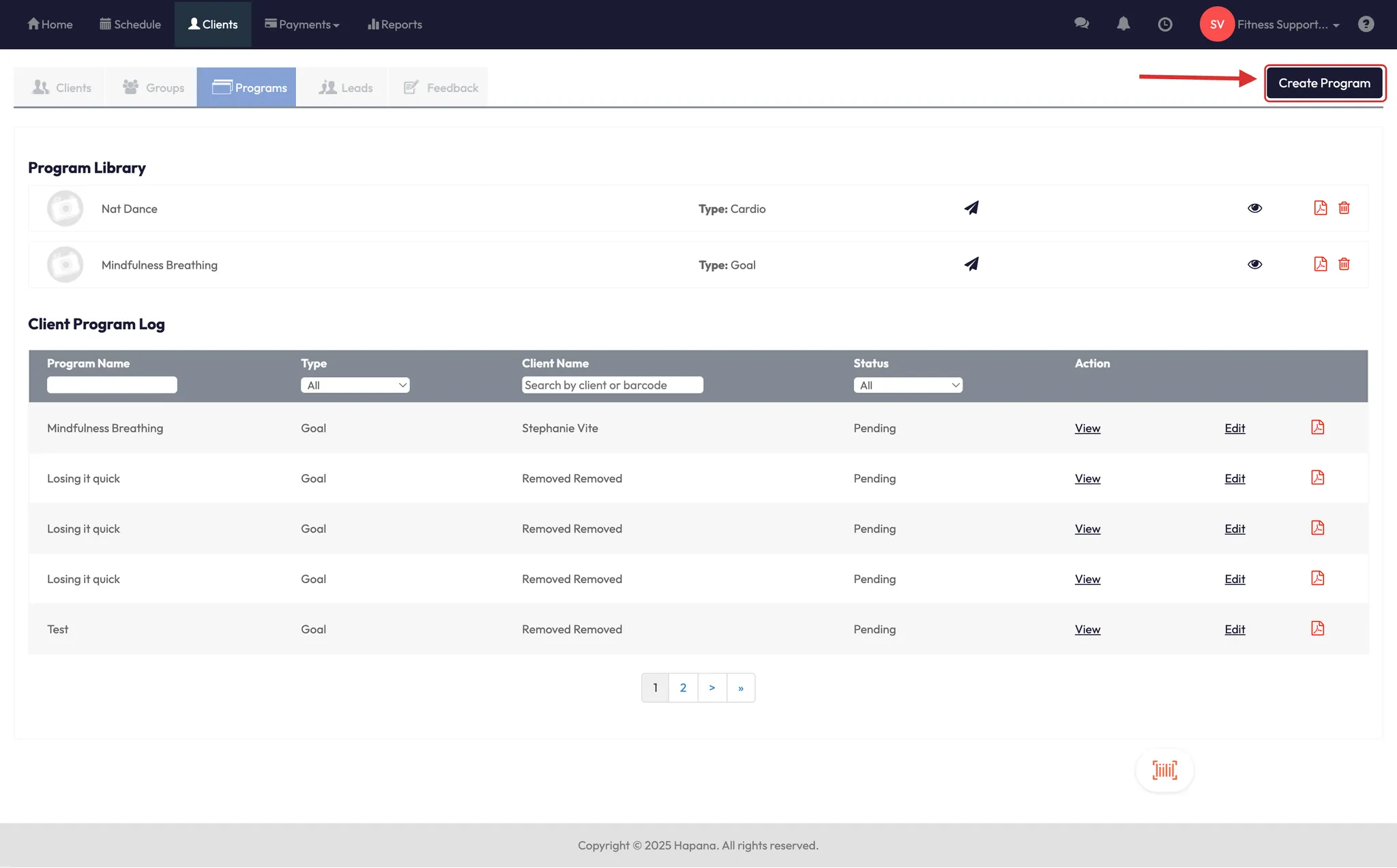The width and height of the screenshot is (1397, 868).
Task: Export Mindfulness Breathing library program as PDF
Action: [x=1320, y=264]
